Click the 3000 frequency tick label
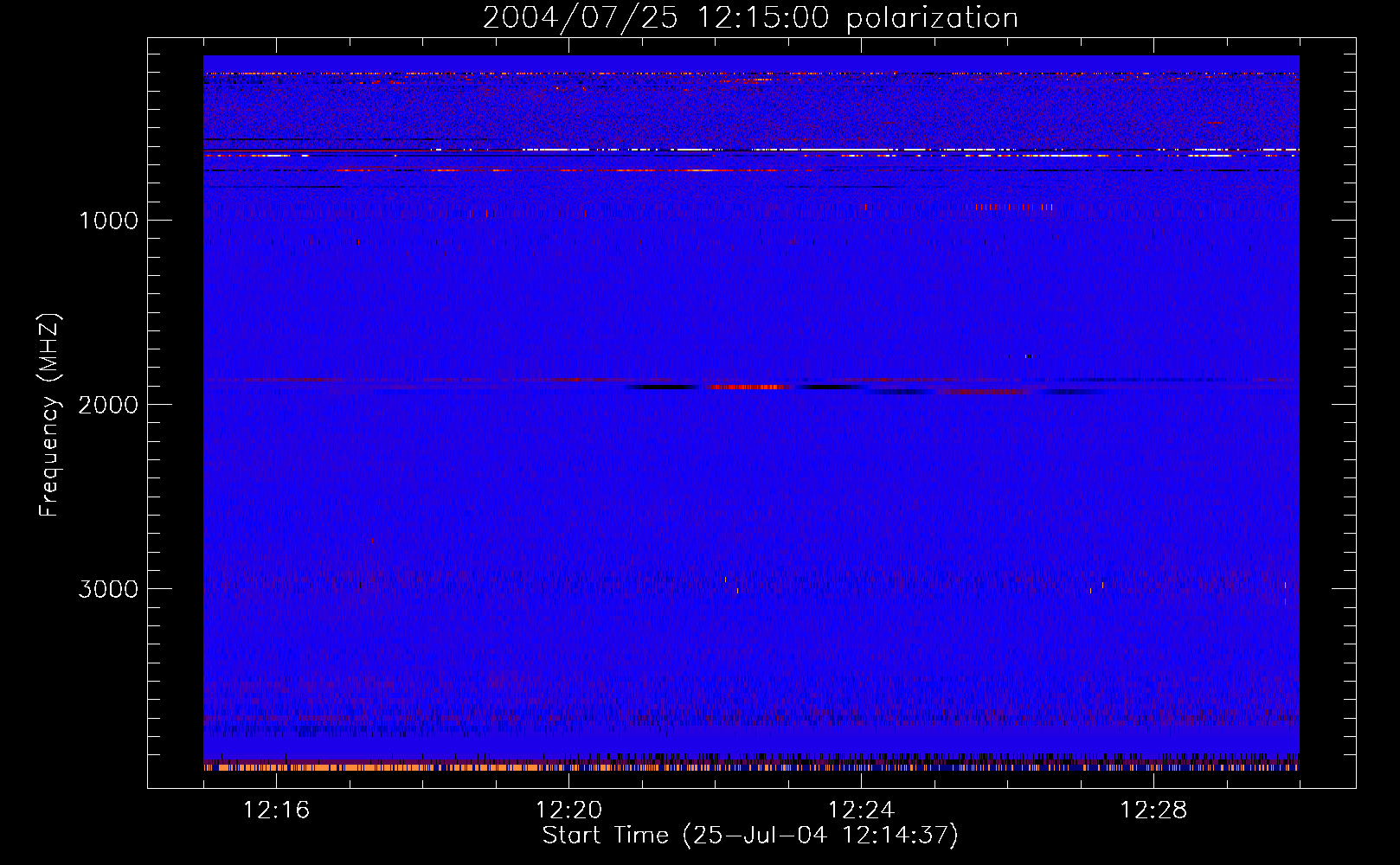 coord(108,589)
